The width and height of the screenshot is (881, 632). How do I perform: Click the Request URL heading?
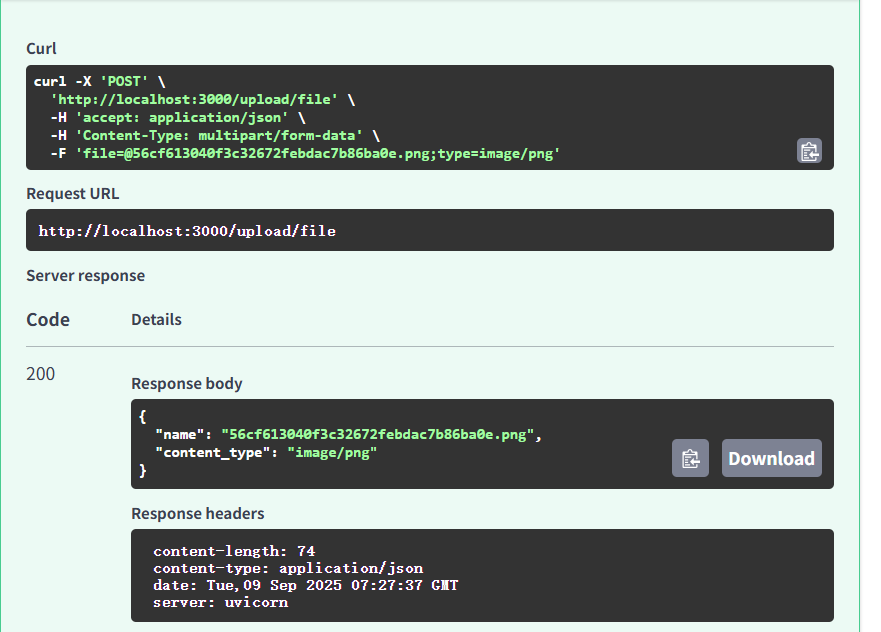coord(72,193)
